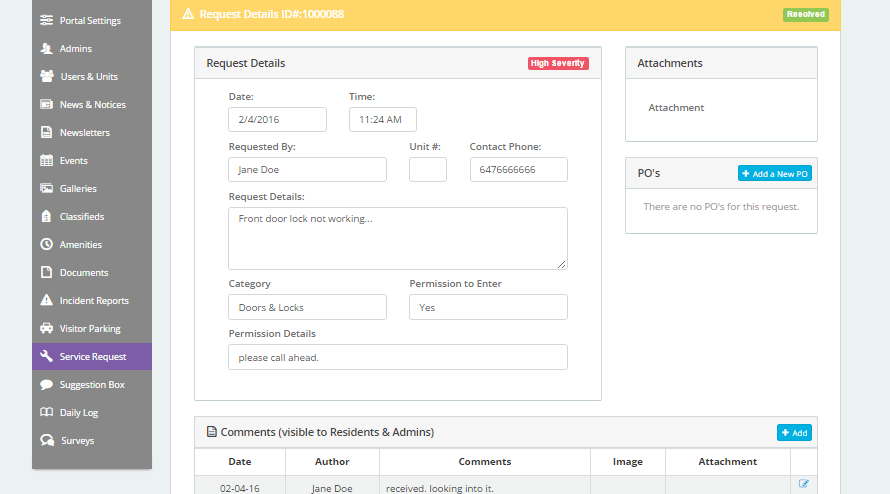The height and width of the screenshot is (494, 890).
Task: Open the Service Request menu item
Action: 92,357
